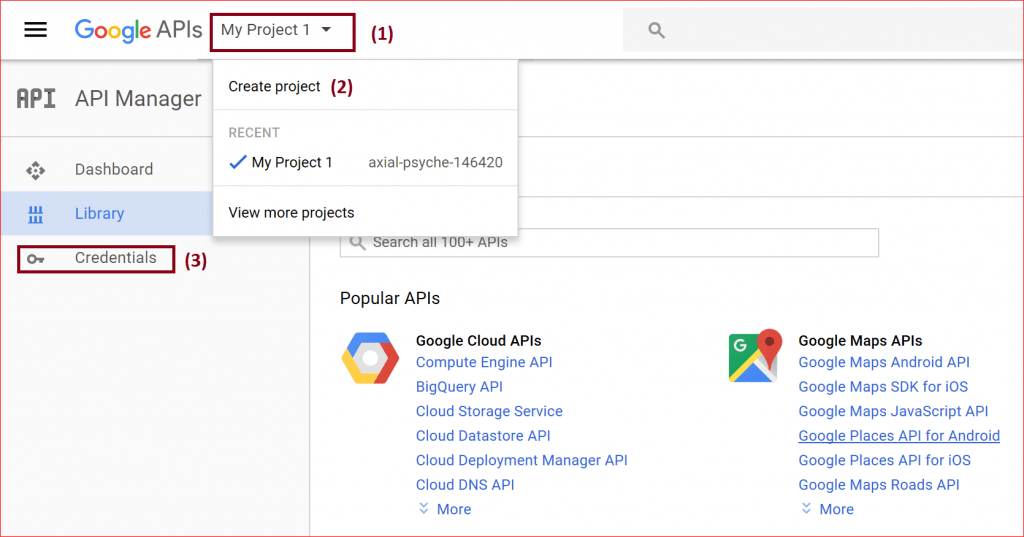
Task: Click the Popular APIs heading
Action: point(390,299)
